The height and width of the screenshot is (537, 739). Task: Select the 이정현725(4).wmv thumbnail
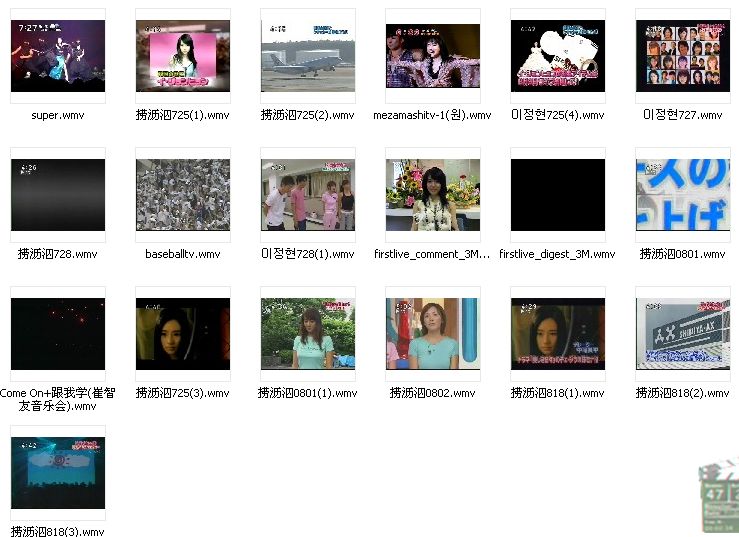[x=558, y=57]
